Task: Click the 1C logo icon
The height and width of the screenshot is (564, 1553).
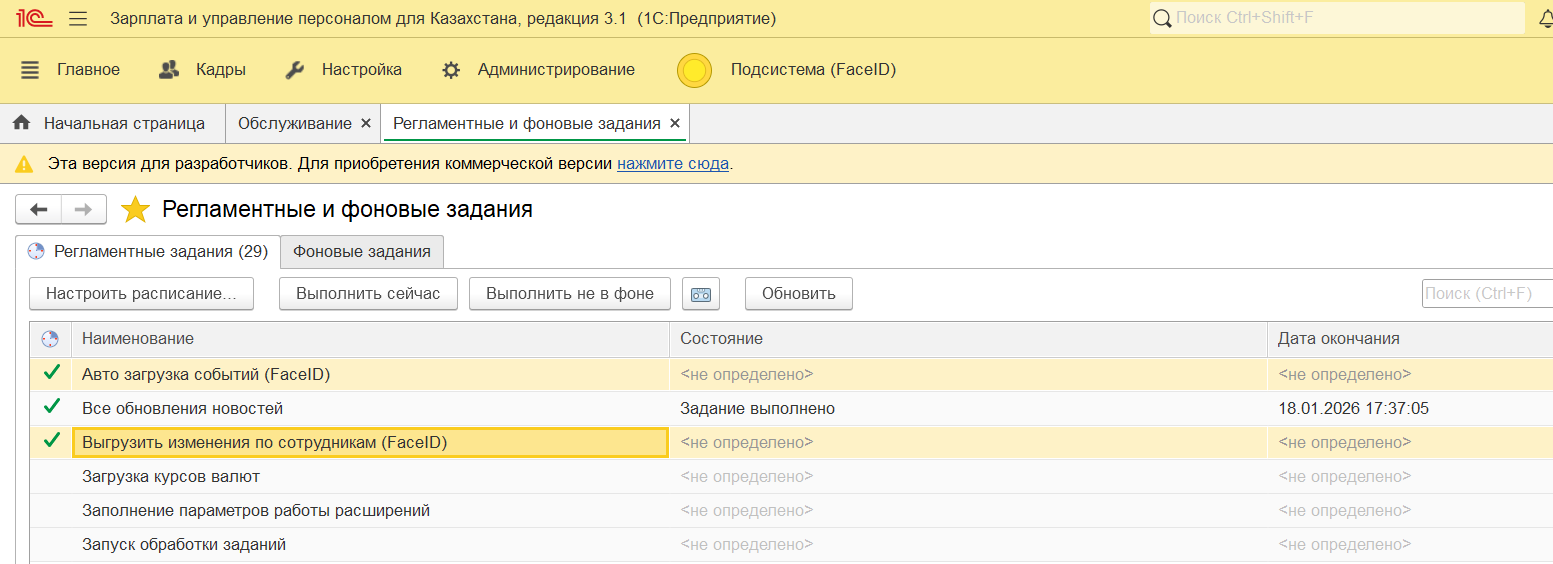Action: click(26, 18)
